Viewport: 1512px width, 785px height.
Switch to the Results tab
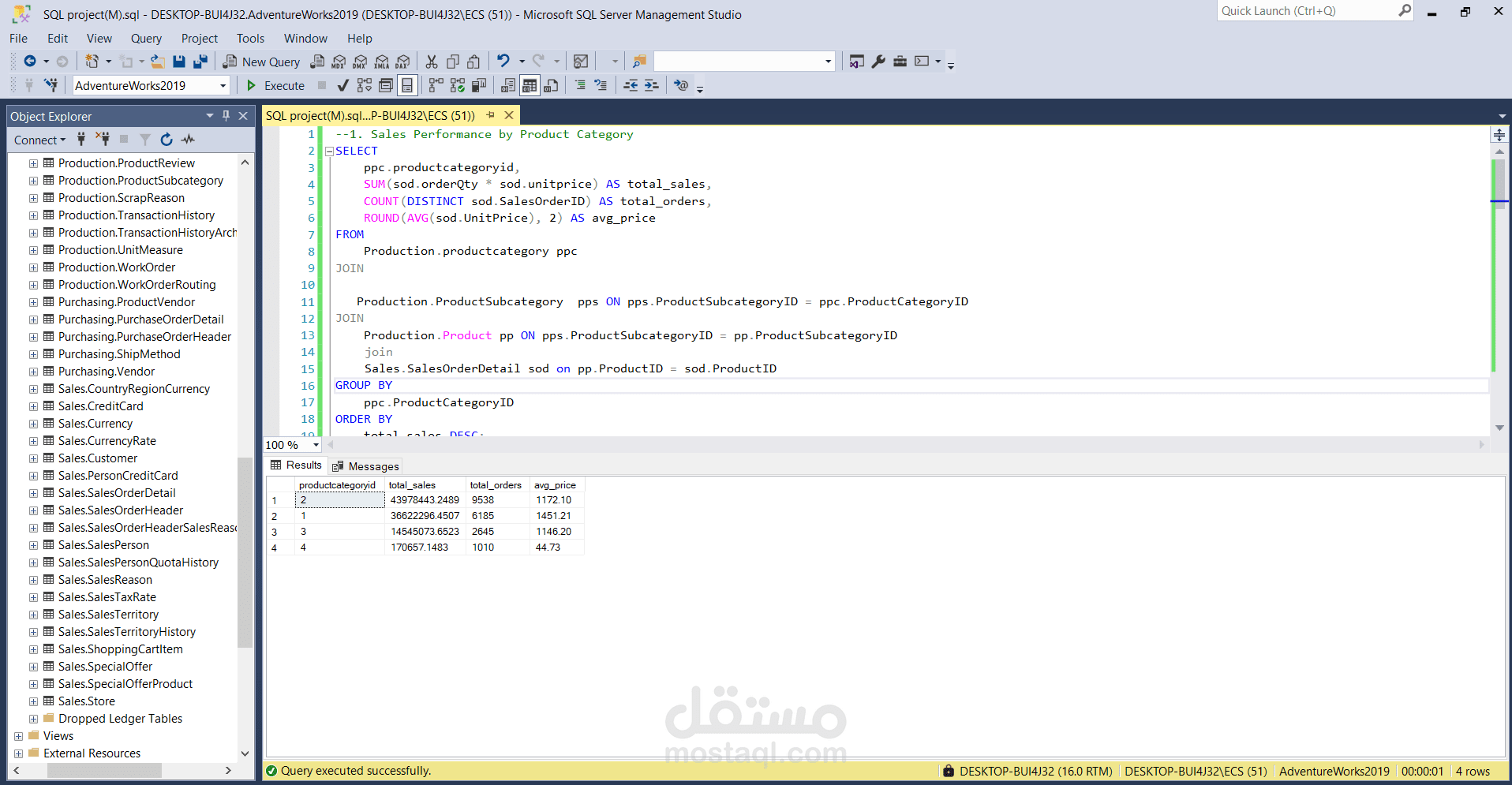[296, 465]
